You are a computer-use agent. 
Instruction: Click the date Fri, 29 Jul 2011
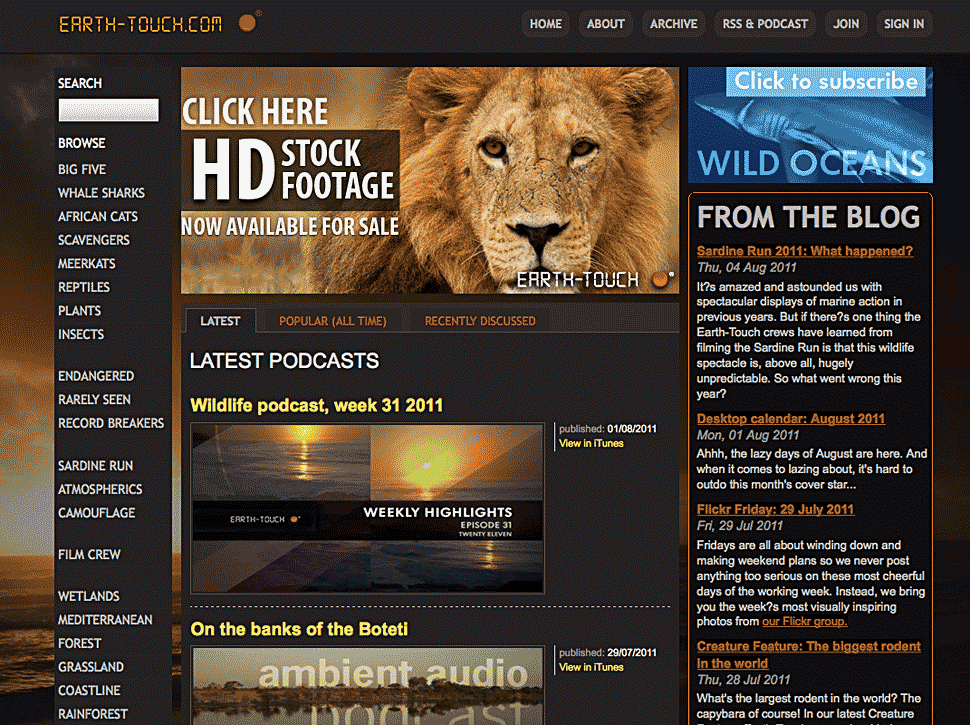click(x=740, y=526)
